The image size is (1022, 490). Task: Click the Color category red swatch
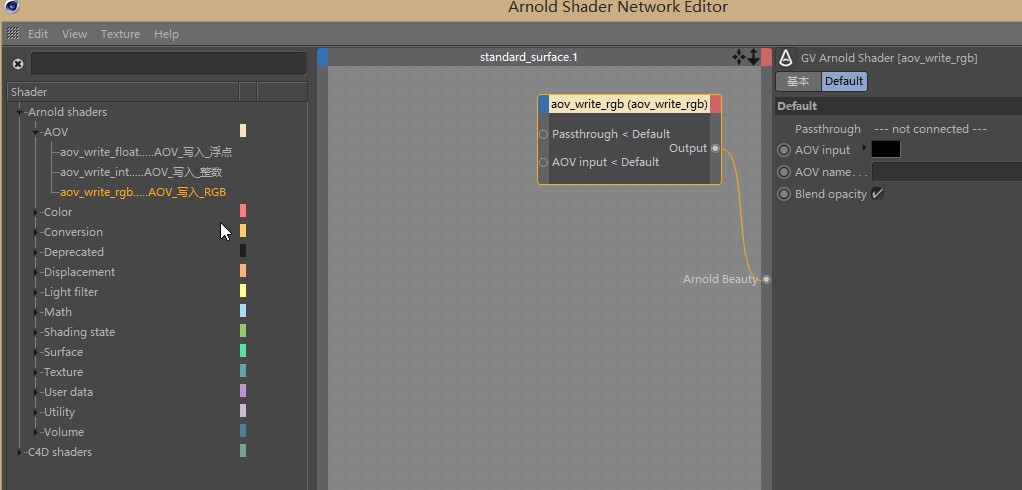[x=243, y=210]
